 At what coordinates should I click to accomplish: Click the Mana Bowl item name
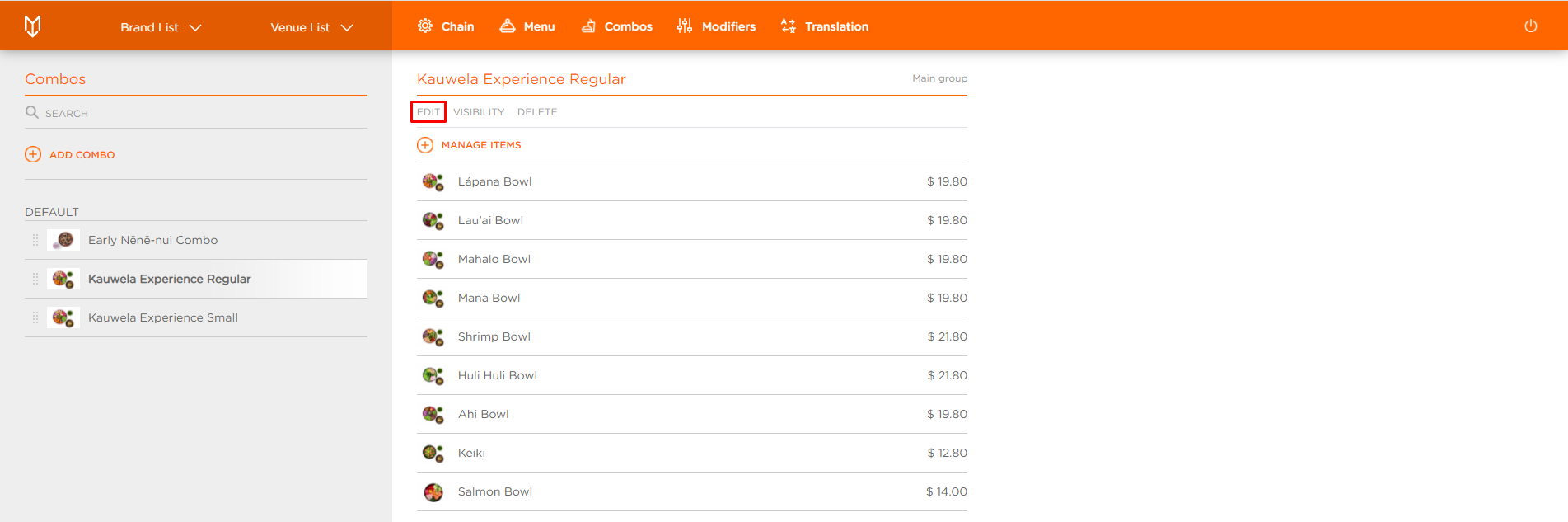489,298
